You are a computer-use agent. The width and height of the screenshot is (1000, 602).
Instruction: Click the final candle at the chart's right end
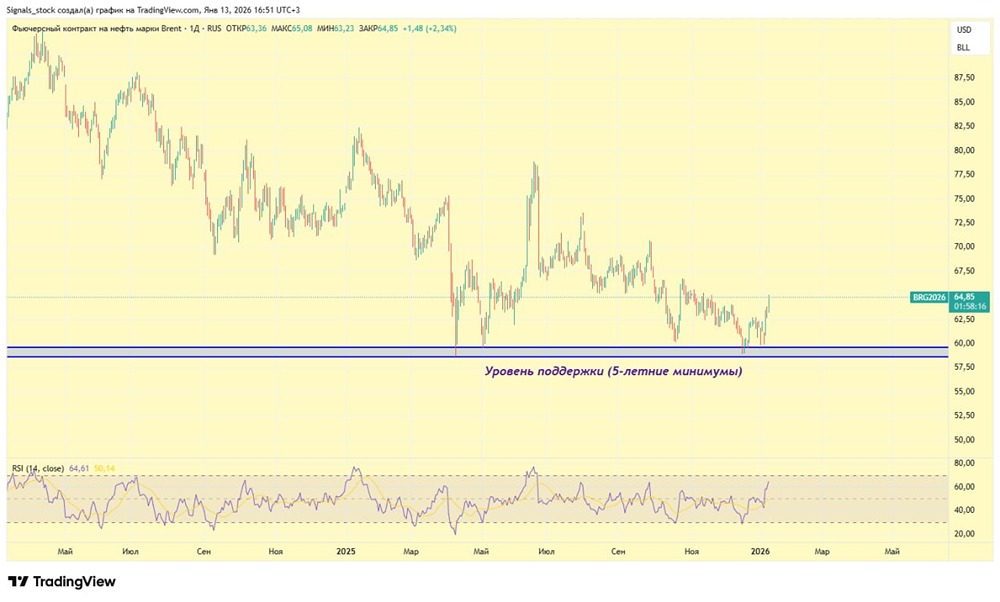(x=769, y=304)
